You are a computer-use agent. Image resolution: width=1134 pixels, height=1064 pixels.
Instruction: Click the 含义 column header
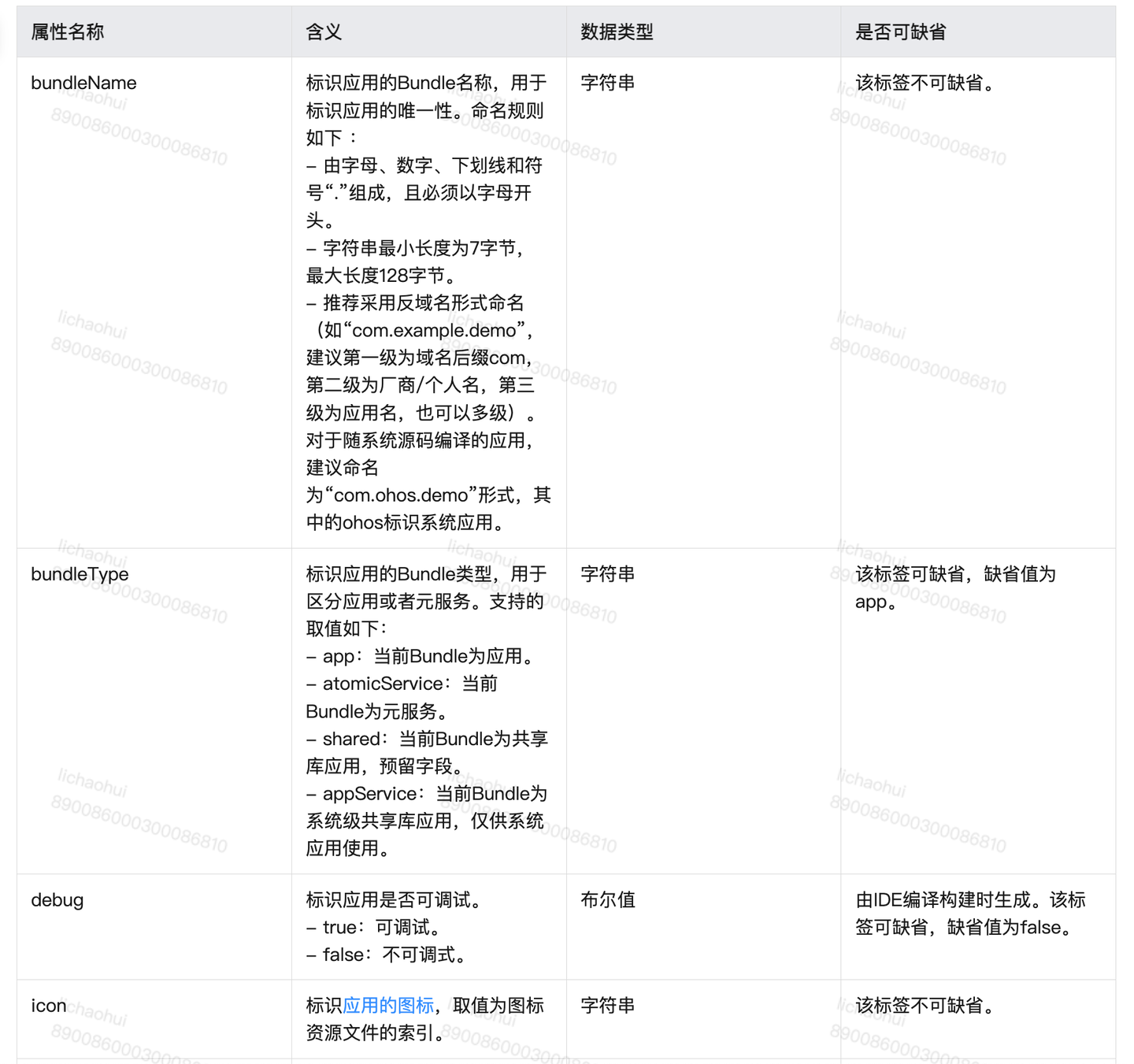coord(318,32)
